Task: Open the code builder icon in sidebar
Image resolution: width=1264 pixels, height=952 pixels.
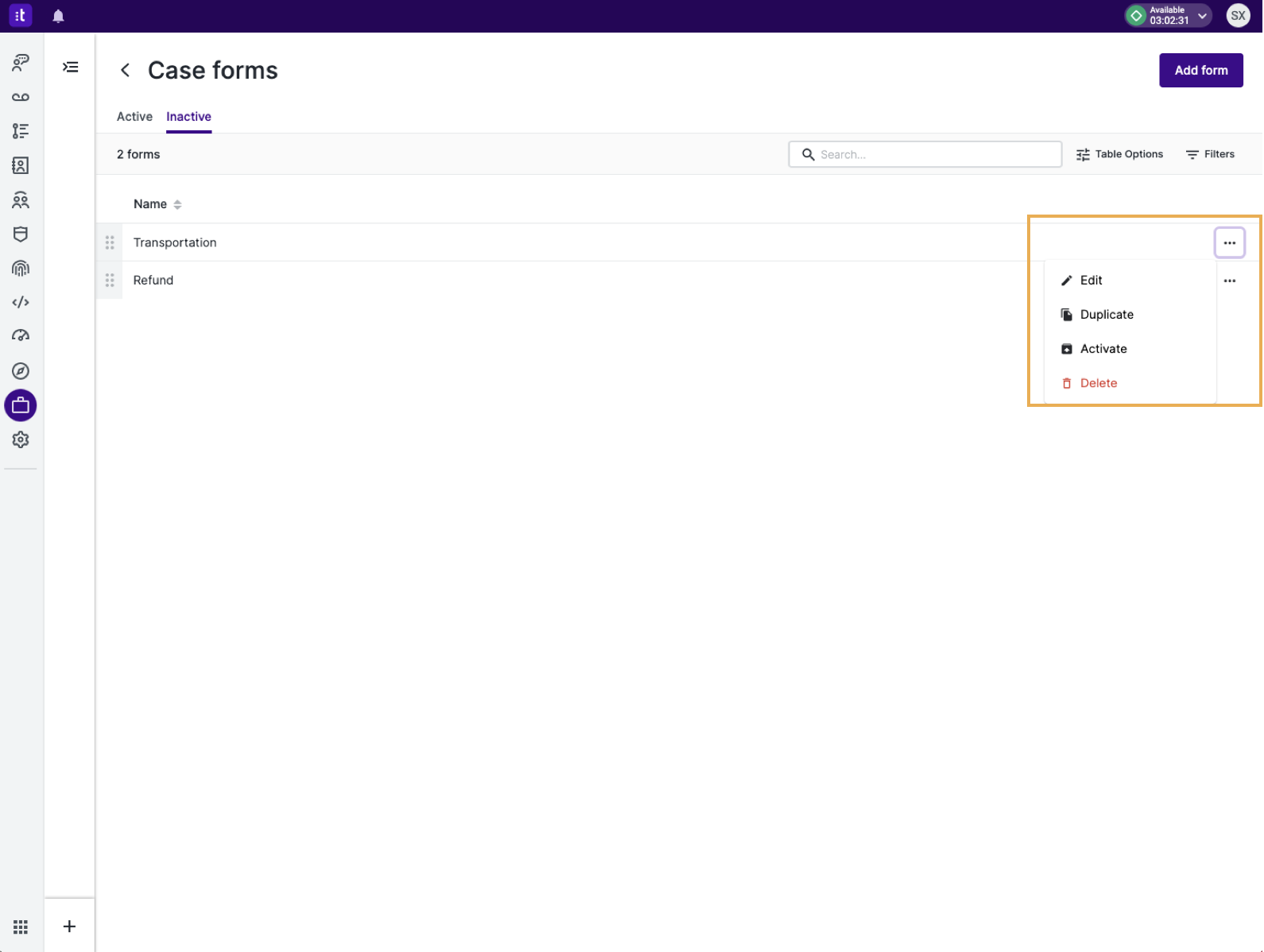Action: click(21, 302)
